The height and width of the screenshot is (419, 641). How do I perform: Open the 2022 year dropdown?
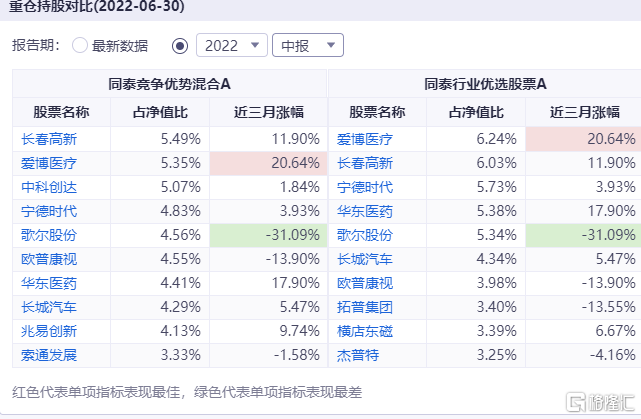coord(231,45)
